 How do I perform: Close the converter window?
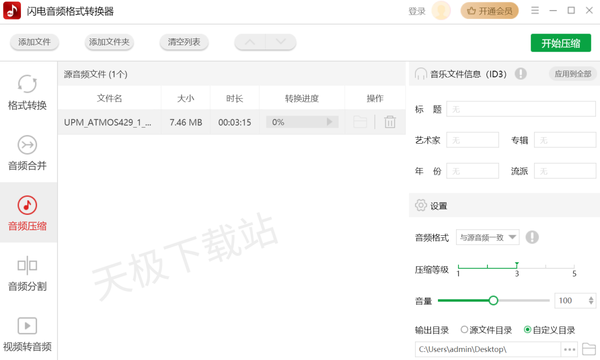(589, 10)
